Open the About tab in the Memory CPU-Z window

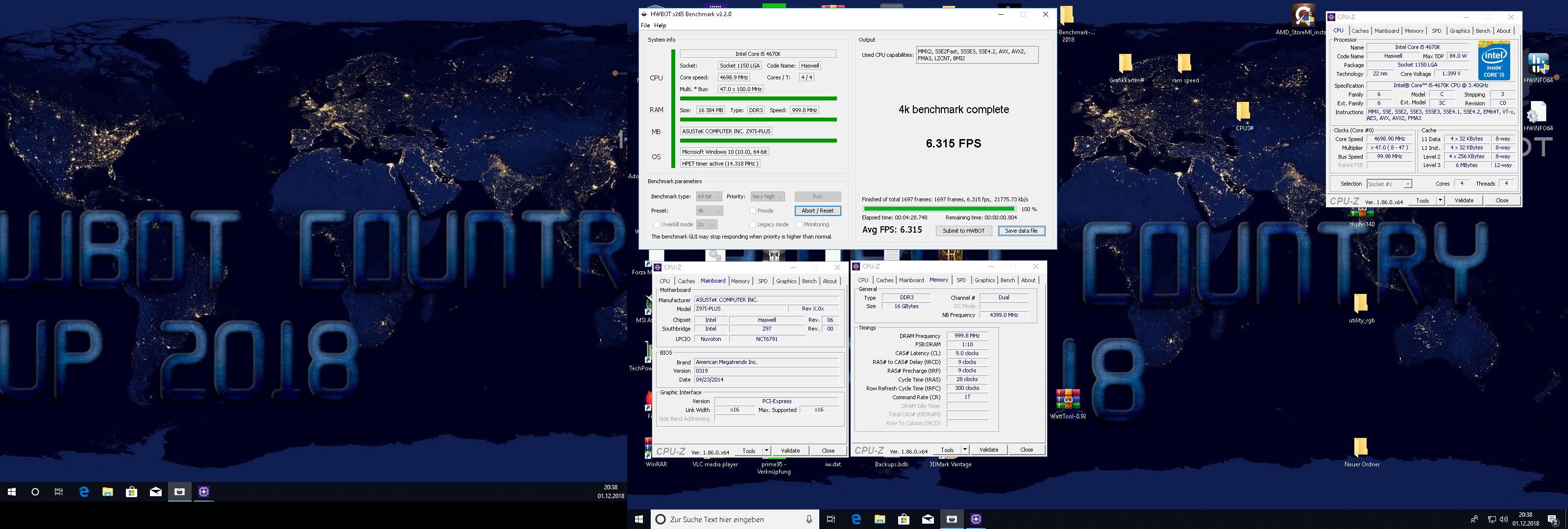click(1028, 280)
